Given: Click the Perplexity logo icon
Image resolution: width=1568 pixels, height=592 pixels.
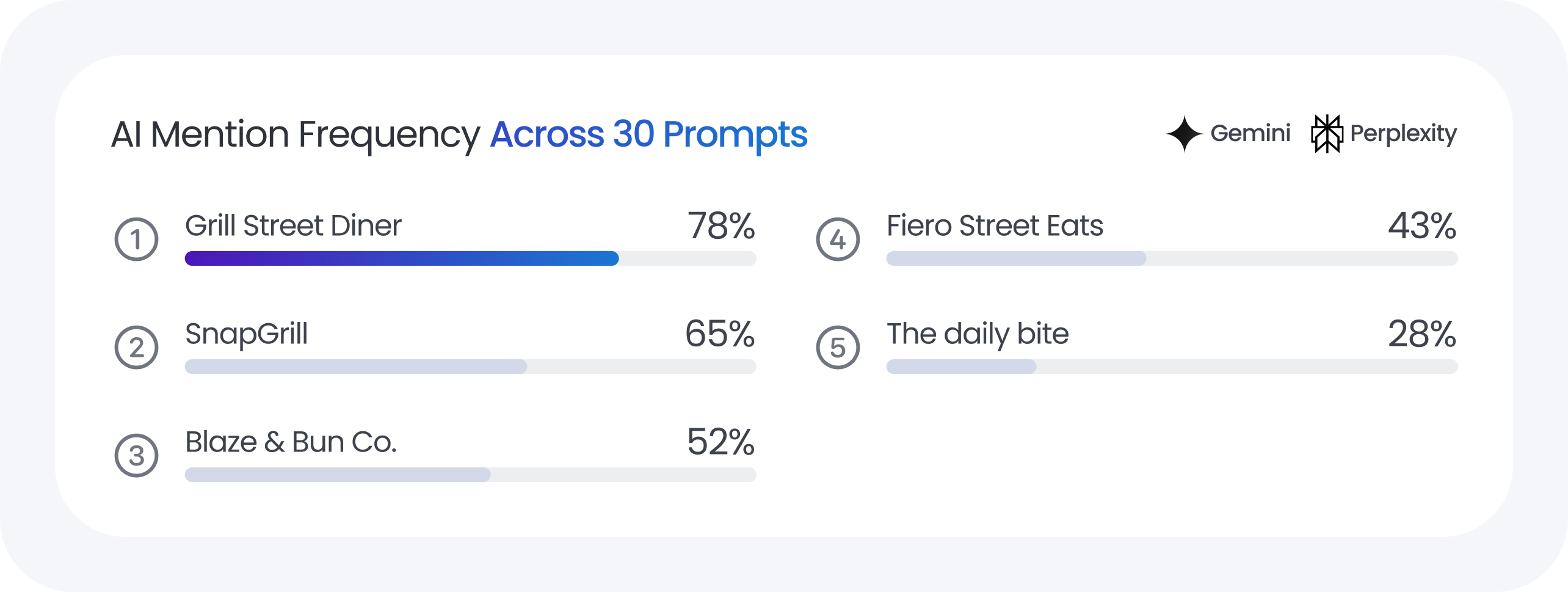Looking at the screenshot, I should 1327,134.
